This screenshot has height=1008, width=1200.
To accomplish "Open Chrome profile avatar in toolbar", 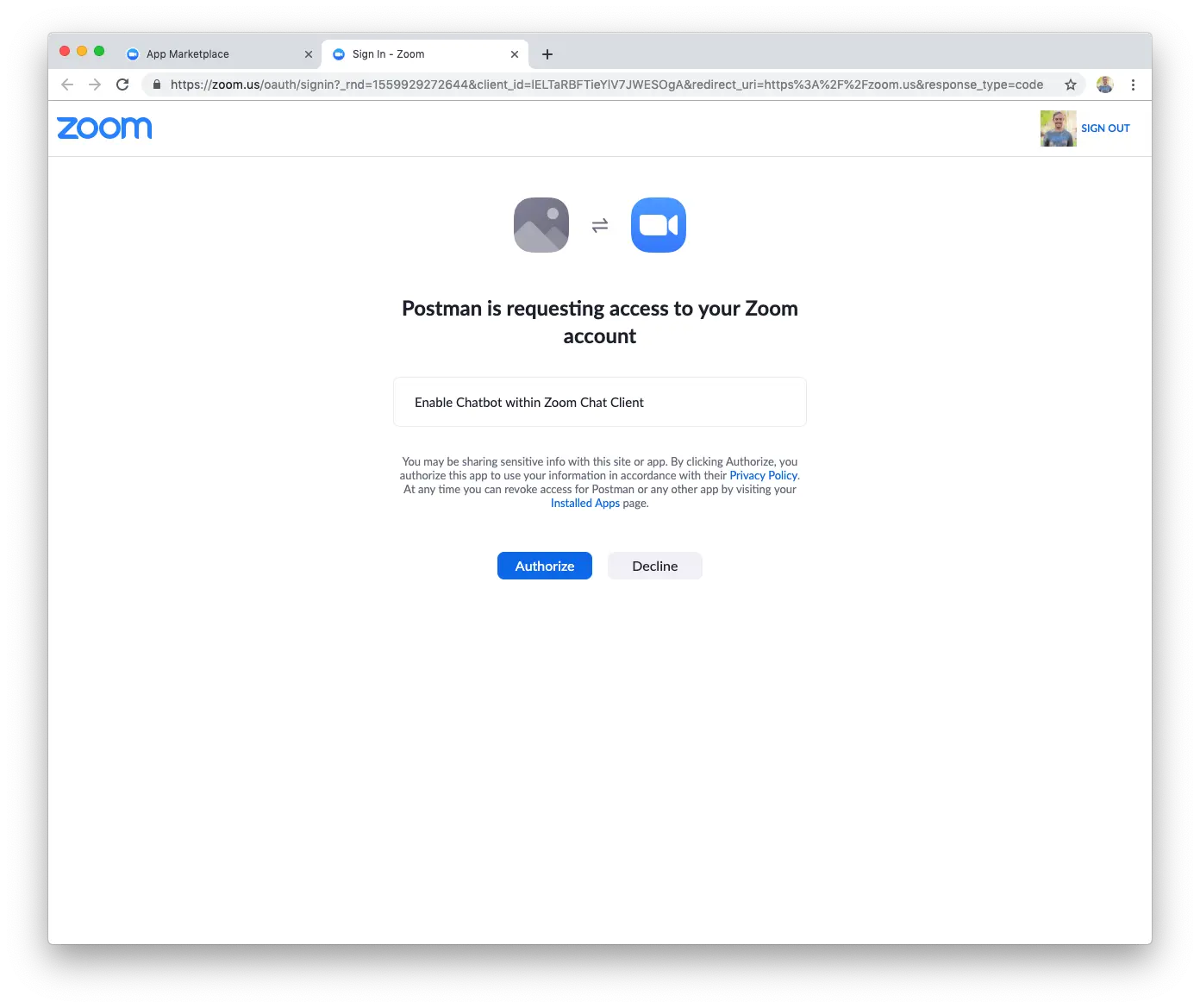I will pyautogui.click(x=1105, y=85).
